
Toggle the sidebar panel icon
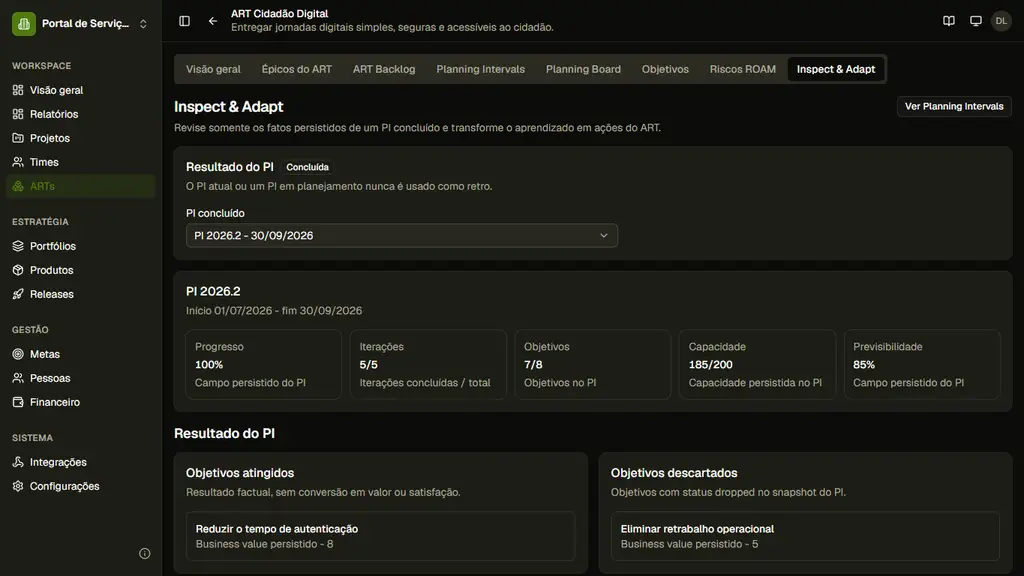184,21
